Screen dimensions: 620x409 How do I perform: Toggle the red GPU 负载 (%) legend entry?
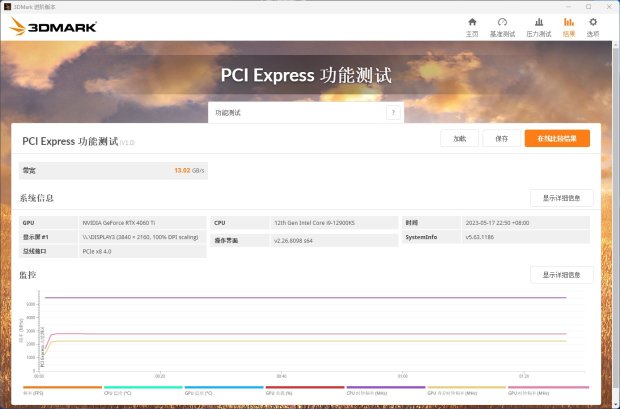[x=305, y=390]
